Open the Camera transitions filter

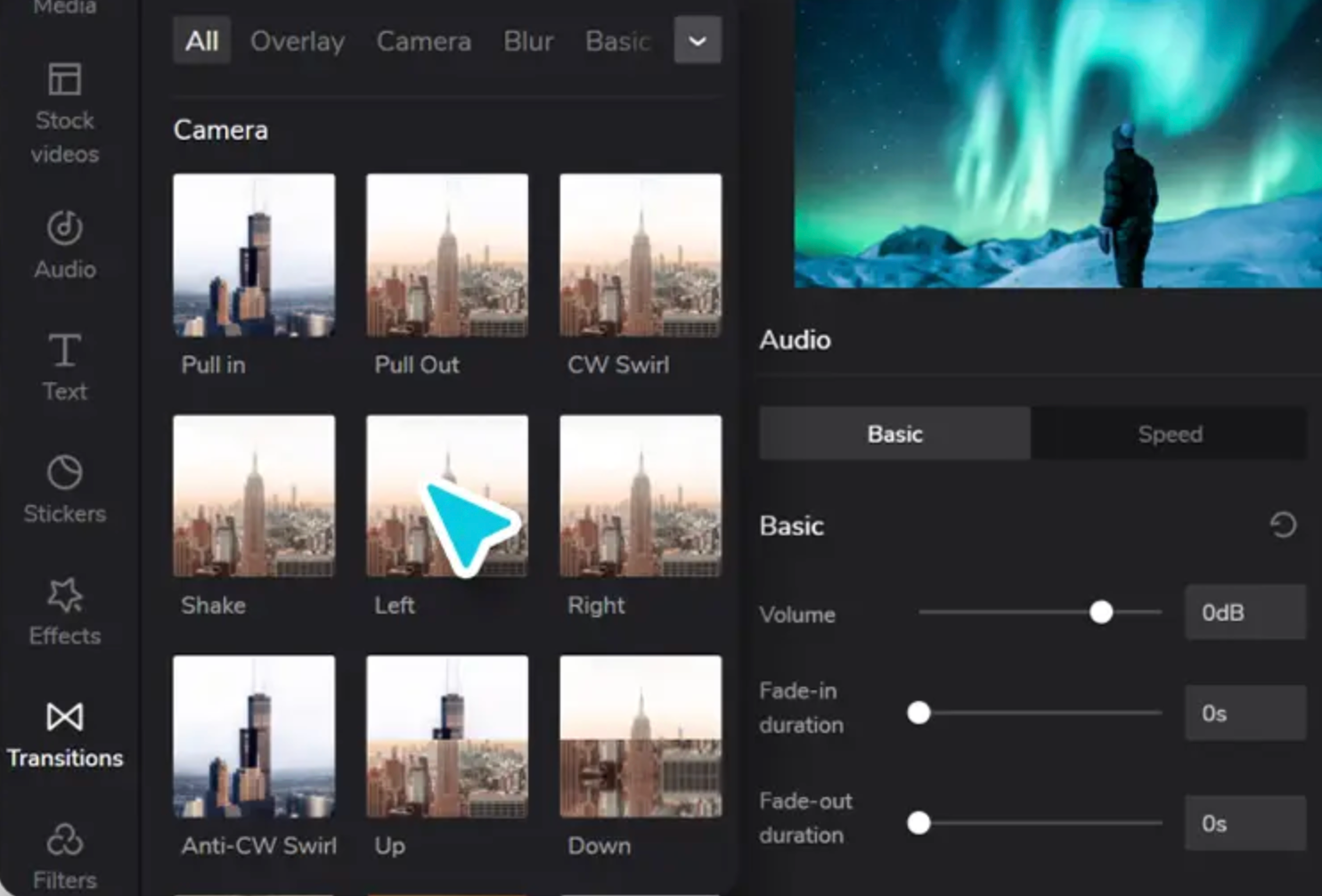coord(424,41)
